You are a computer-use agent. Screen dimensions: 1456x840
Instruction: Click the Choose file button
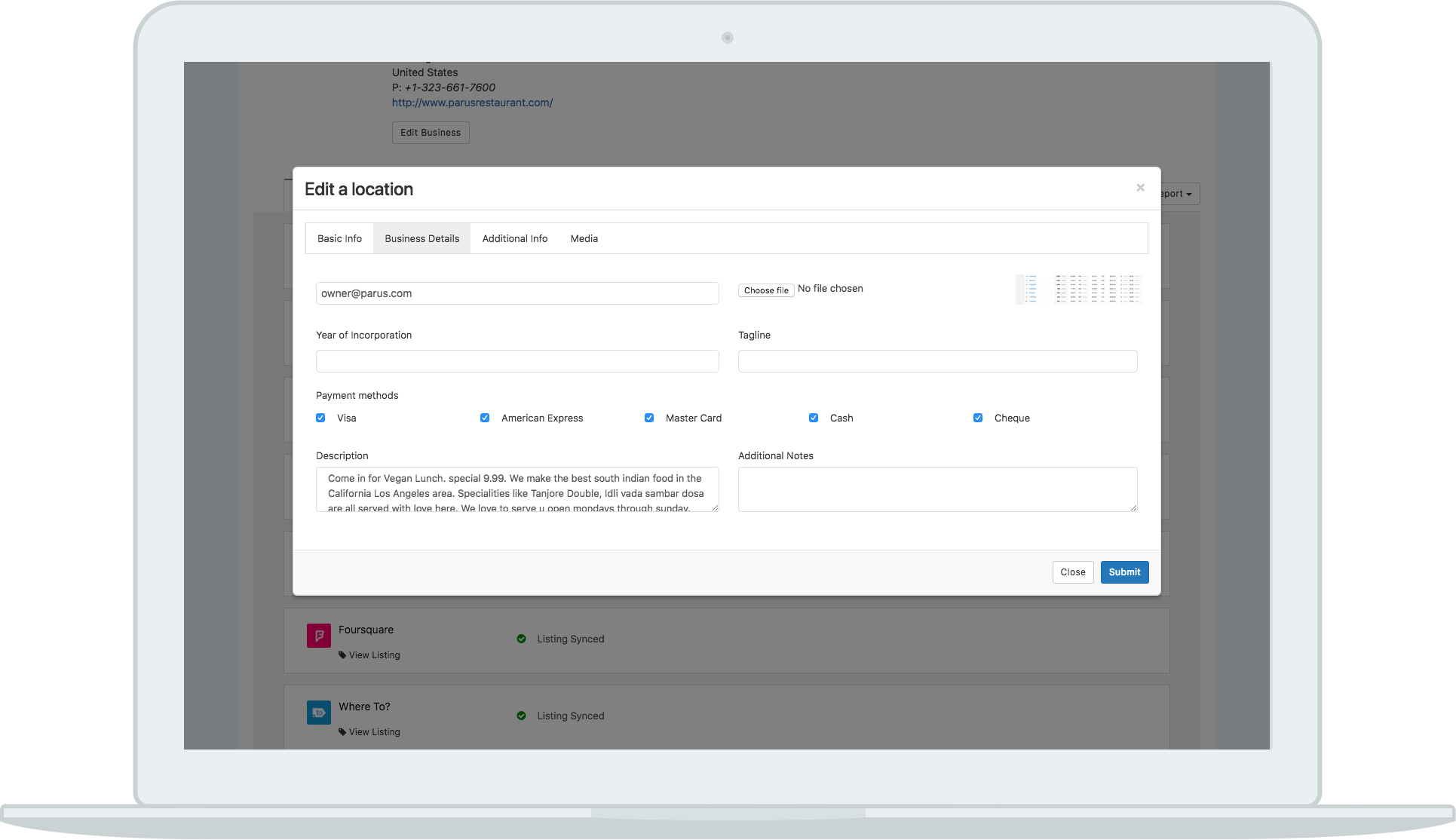coord(766,290)
